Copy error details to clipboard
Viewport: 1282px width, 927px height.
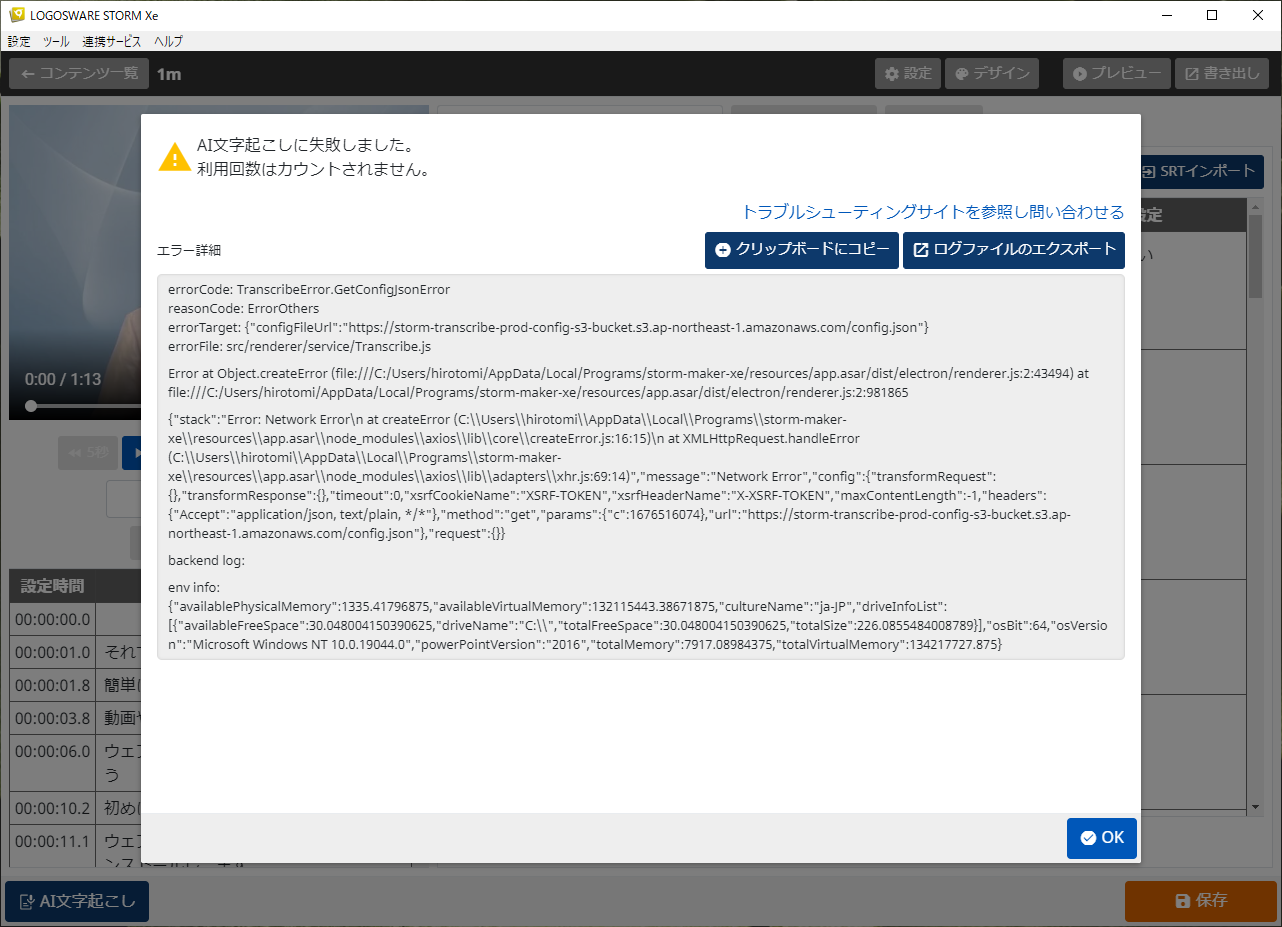pyautogui.click(x=801, y=250)
